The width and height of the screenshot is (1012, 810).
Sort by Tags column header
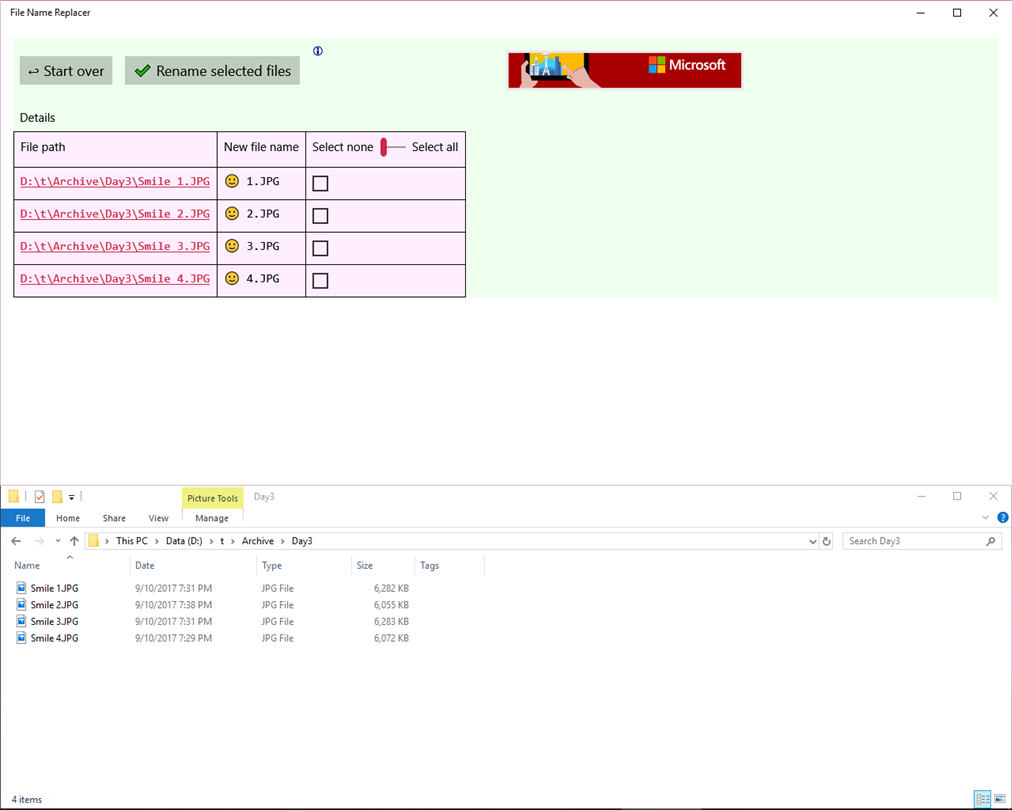coord(429,565)
